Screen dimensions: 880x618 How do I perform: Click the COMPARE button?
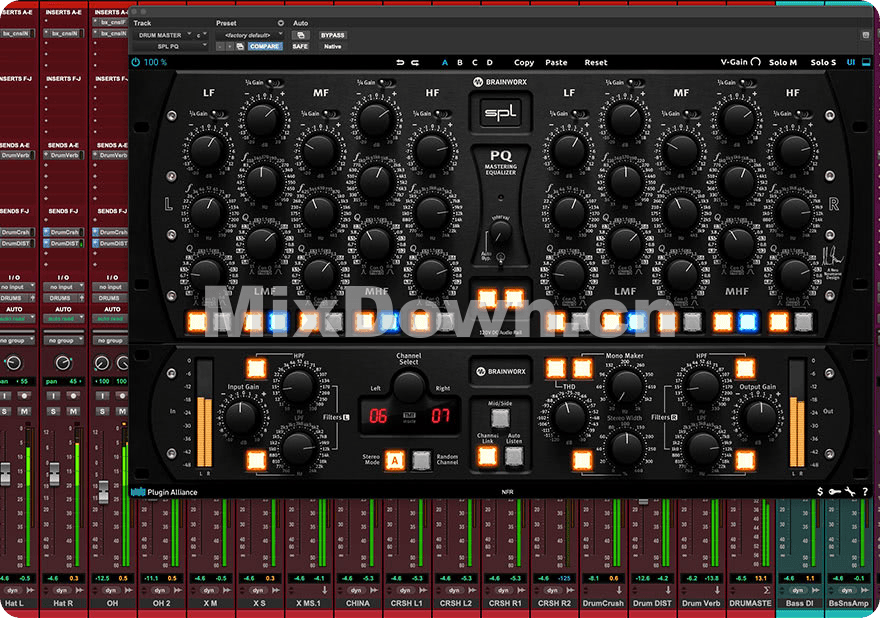pyautogui.click(x=264, y=47)
